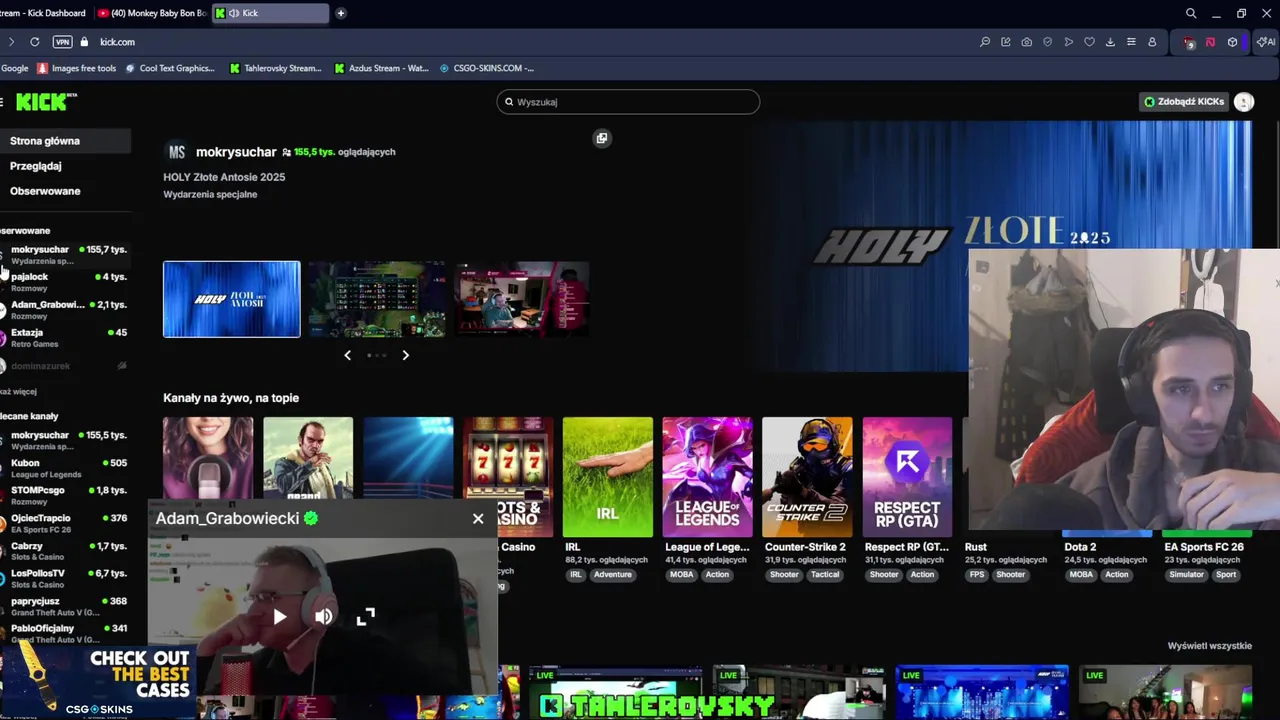Open the Images free tools bookmark
The image size is (1280, 720).
pyautogui.click(x=77, y=68)
